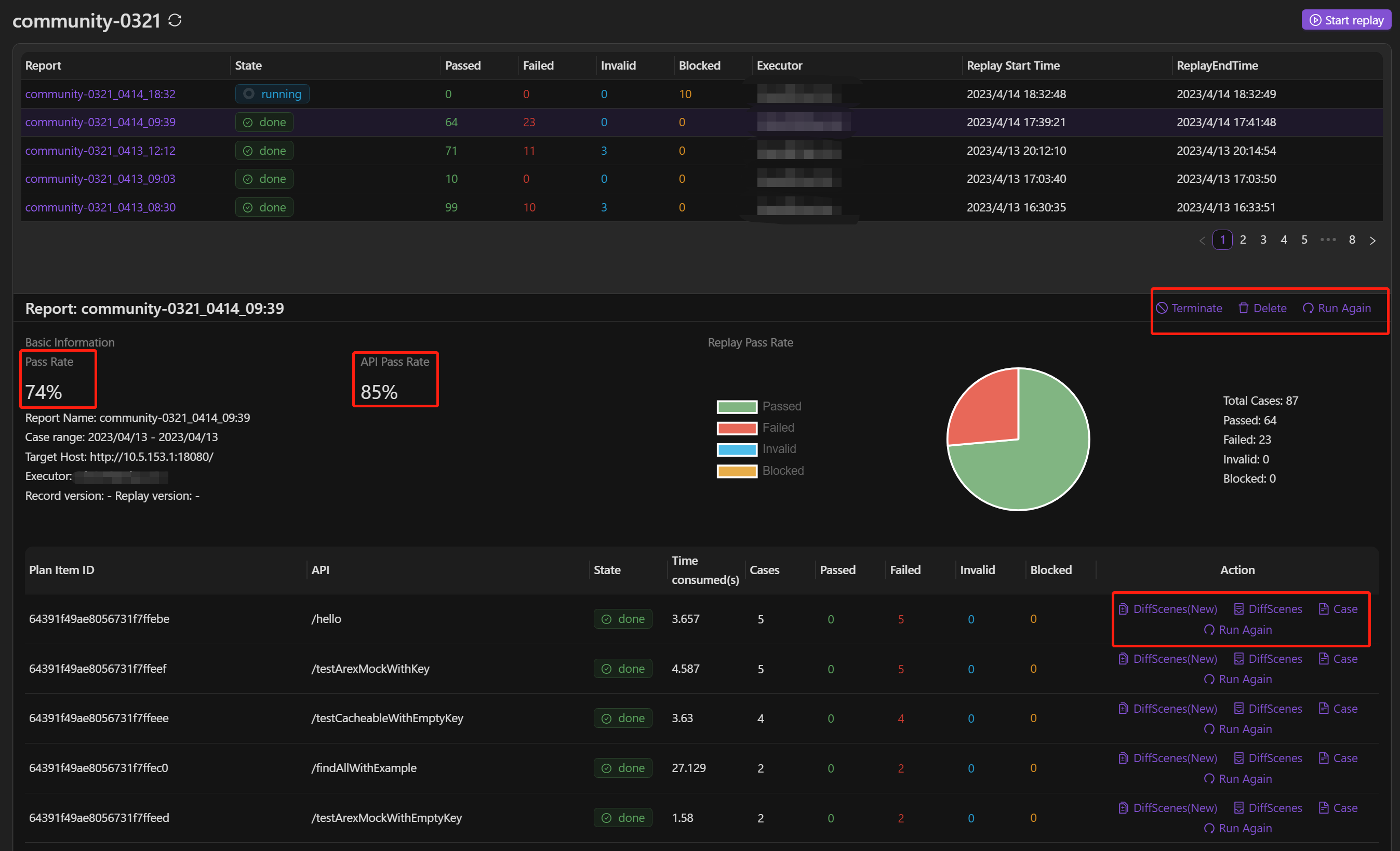
Task: Expand page 2 of the reports list
Action: (x=1242, y=240)
